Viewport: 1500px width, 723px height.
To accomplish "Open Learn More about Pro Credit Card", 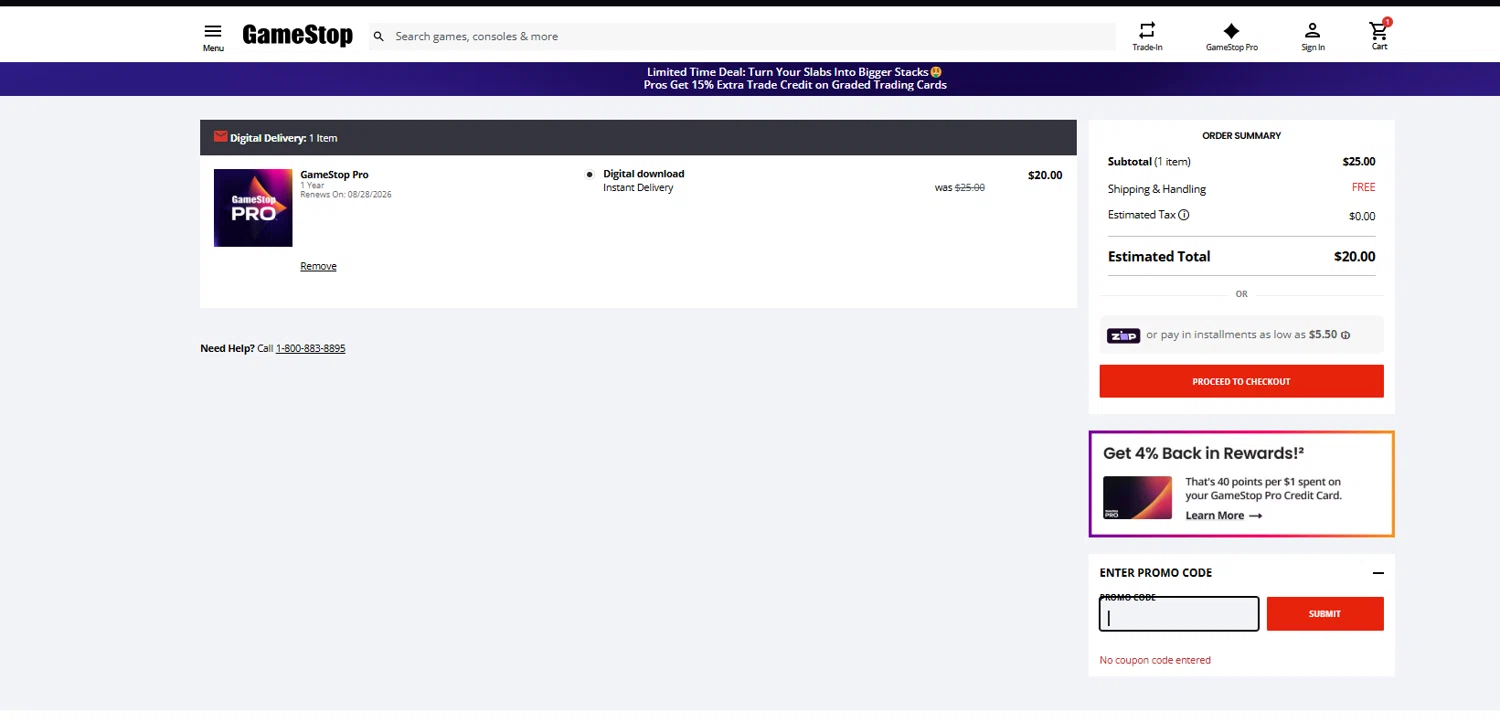I will click(x=1223, y=516).
